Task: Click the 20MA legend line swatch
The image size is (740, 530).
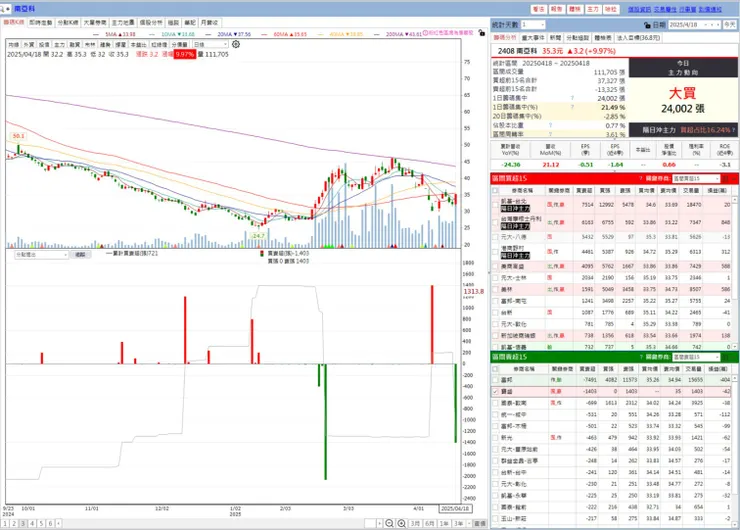Action: click(207, 34)
